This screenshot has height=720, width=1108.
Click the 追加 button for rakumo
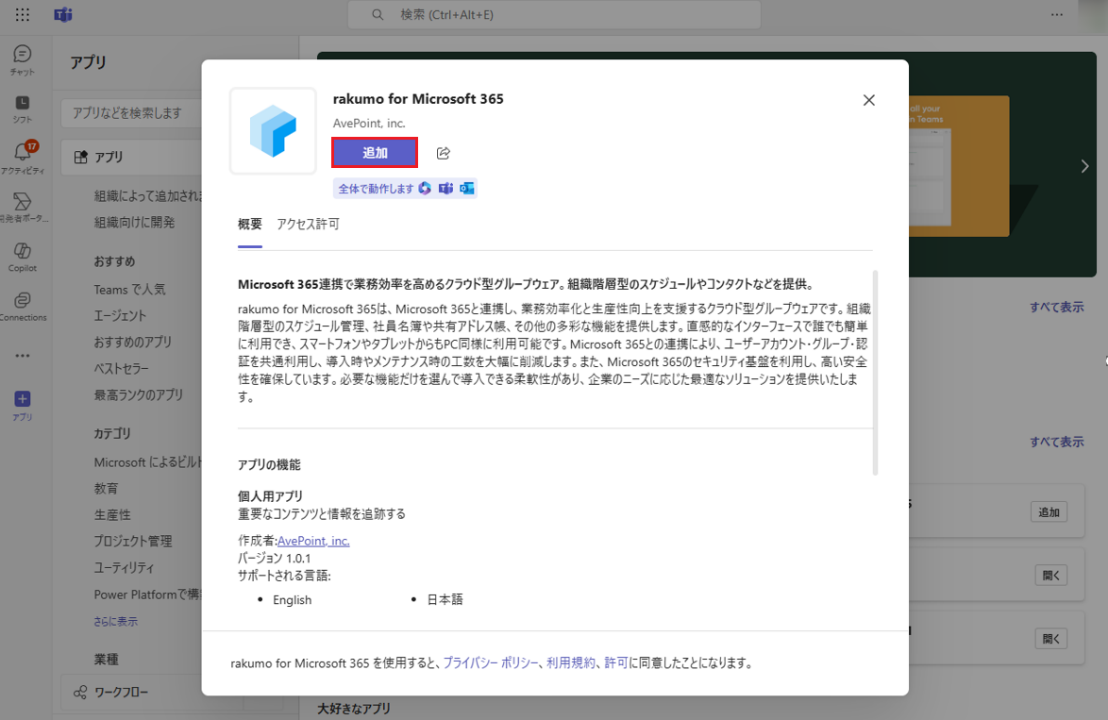click(375, 153)
